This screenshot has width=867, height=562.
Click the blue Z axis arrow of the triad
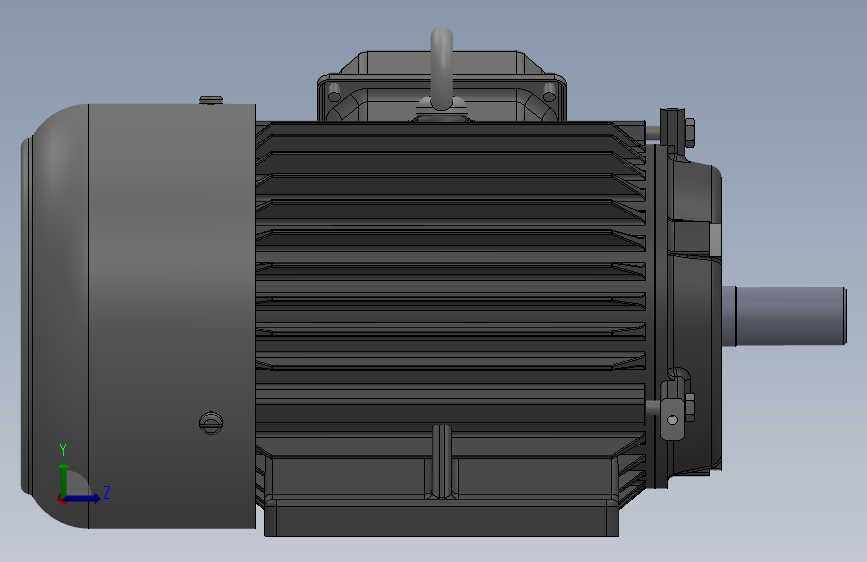click(83, 498)
